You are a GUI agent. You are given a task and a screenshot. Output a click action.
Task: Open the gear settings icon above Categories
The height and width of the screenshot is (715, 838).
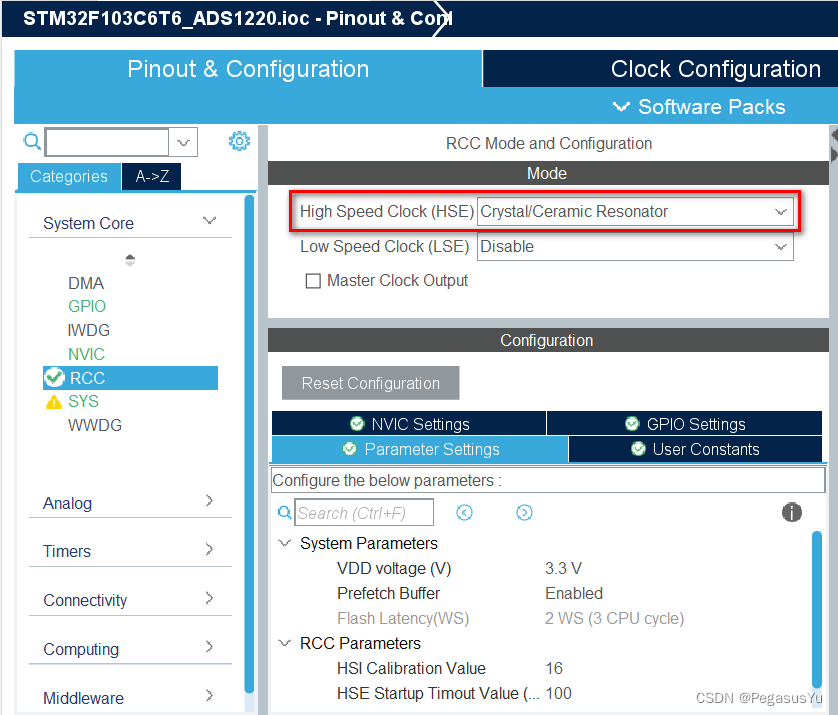pyautogui.click(x=239, y=141)
